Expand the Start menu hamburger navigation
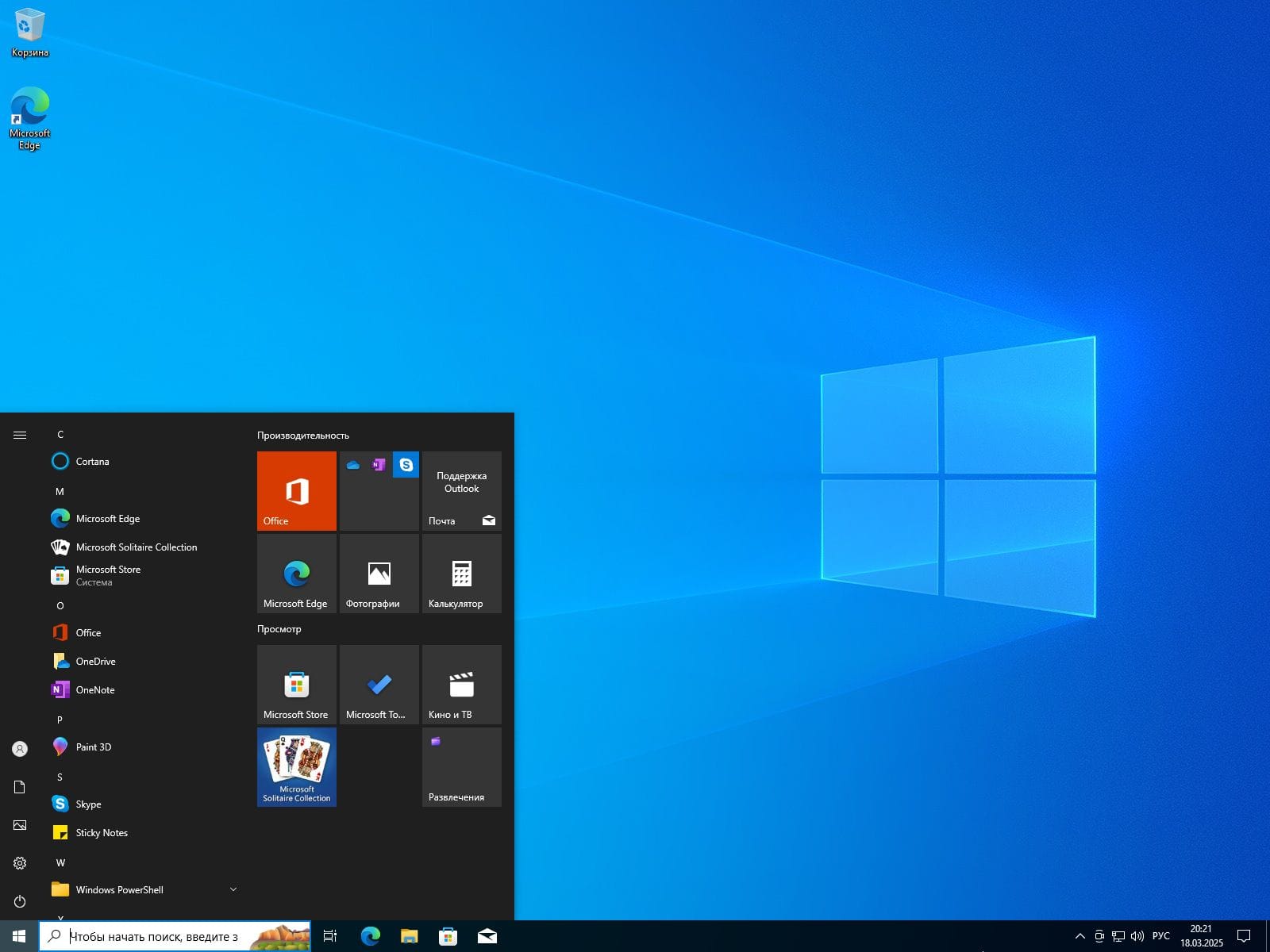 pos(20,435)
